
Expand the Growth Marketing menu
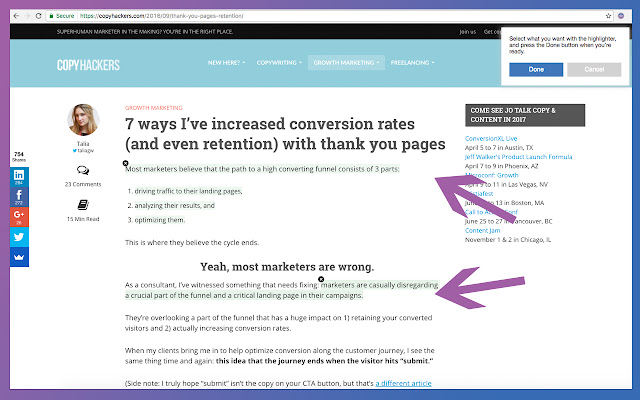click(346, 62)
